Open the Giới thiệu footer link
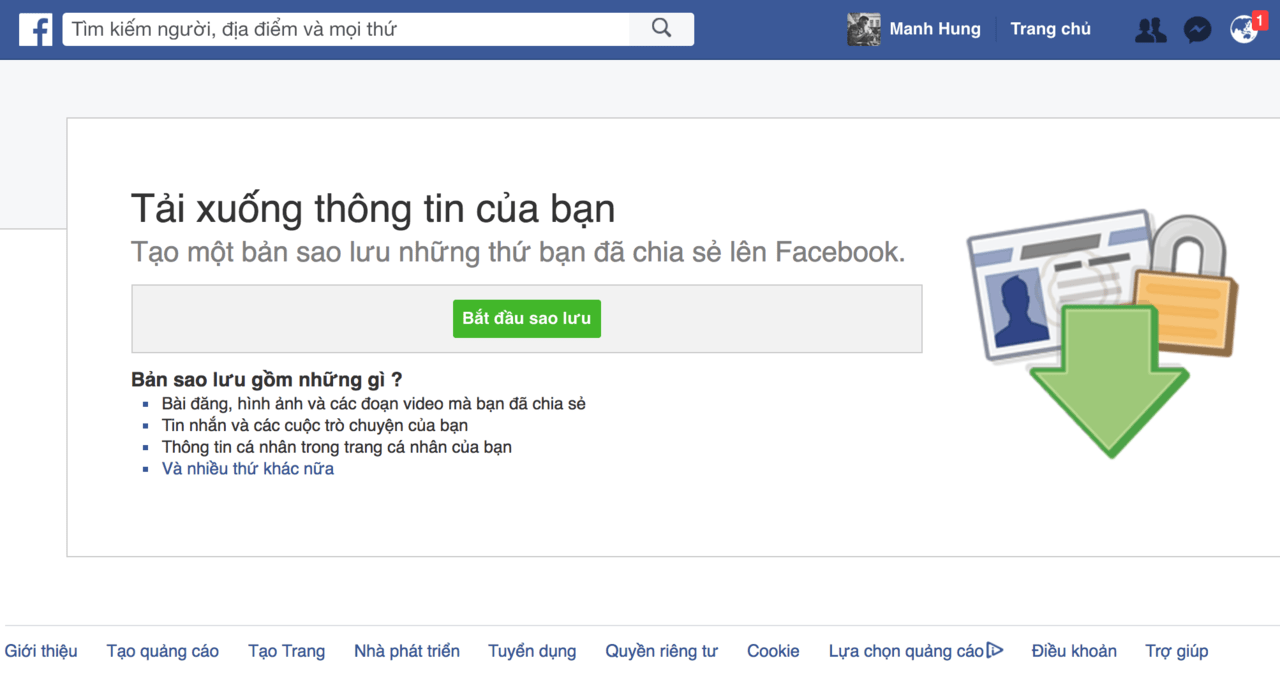The image size is (1280, 681). [41, 651]
